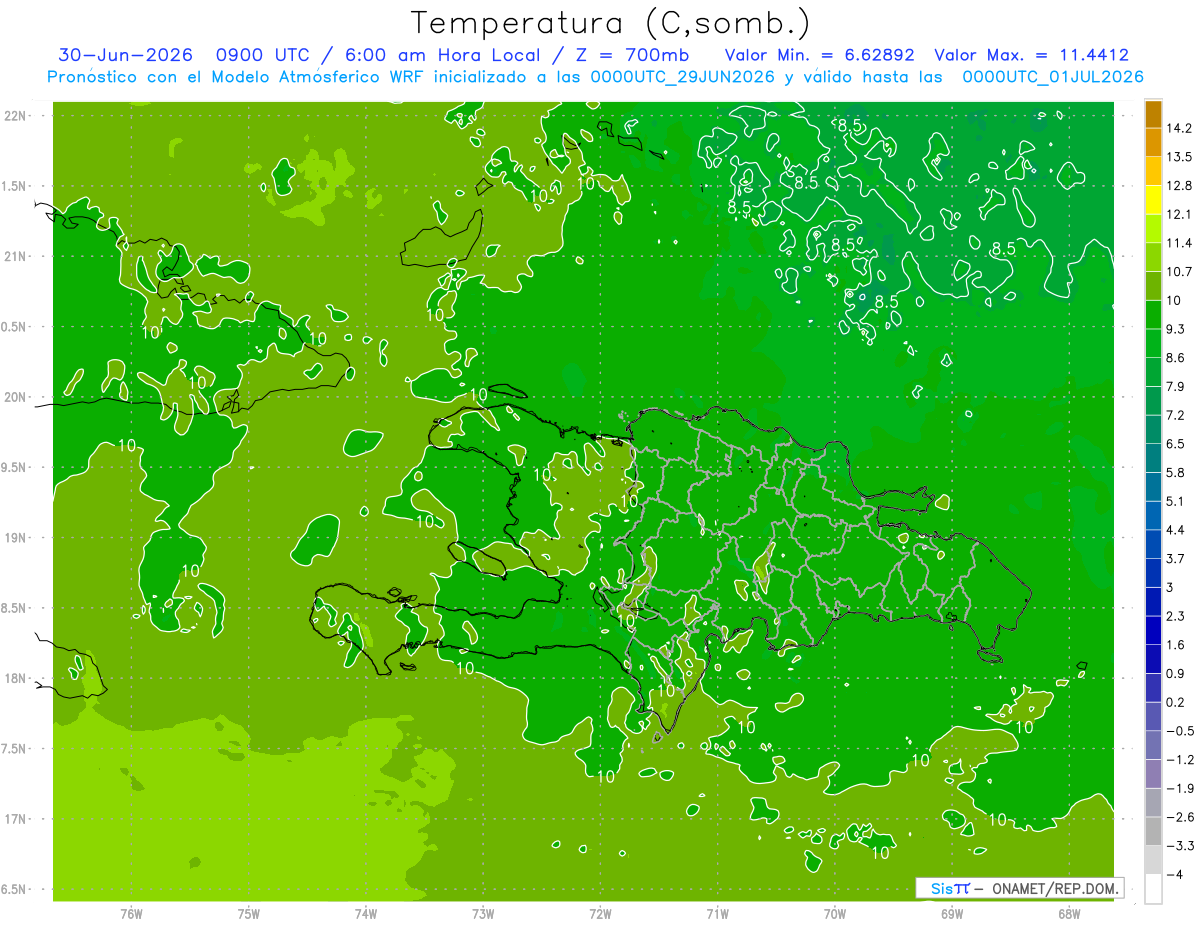1200x927 pixels.
Task: Click the "18N" latitude axis label
Action: 14,679
